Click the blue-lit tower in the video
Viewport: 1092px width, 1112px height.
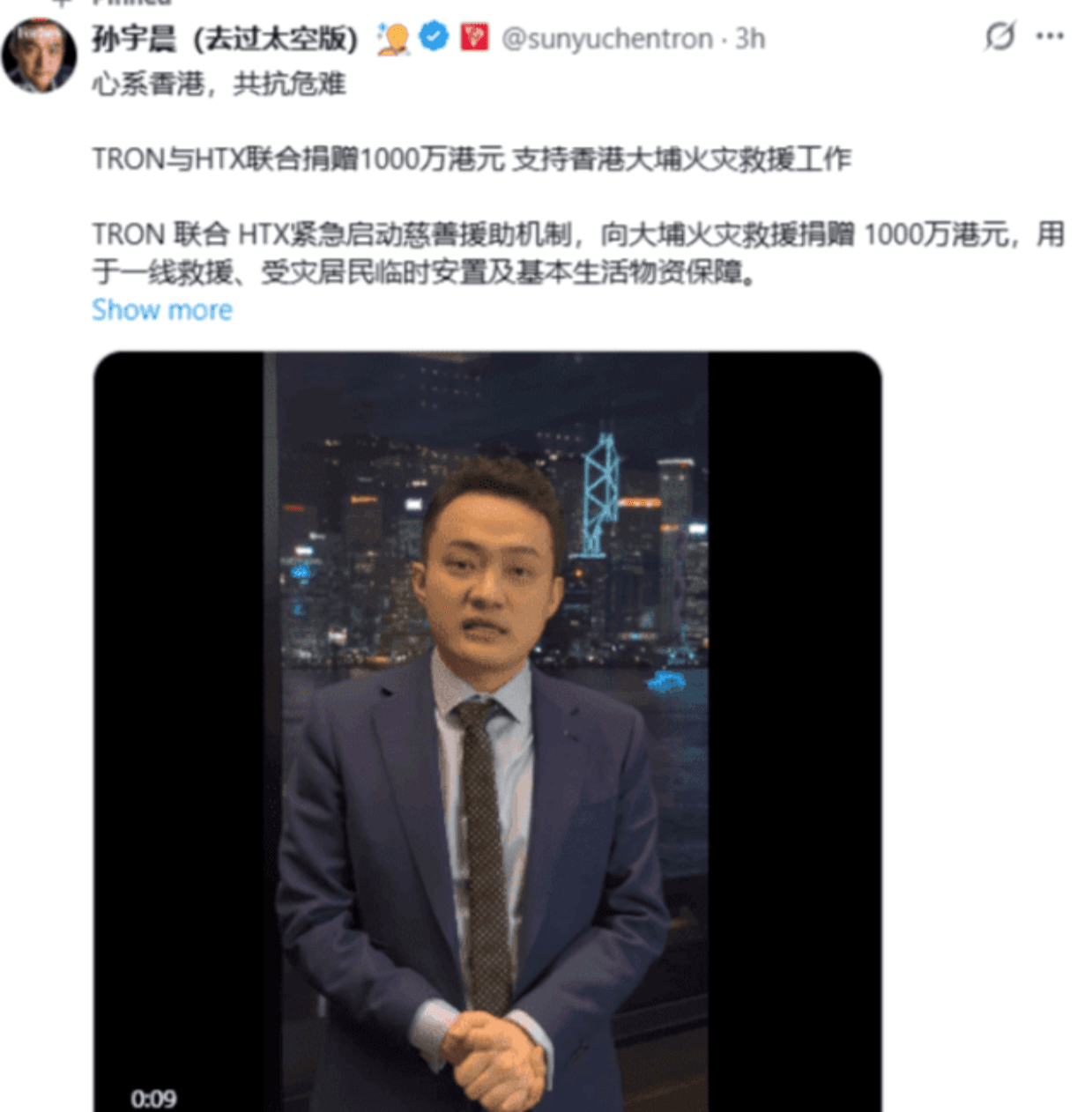coord(601,495)
